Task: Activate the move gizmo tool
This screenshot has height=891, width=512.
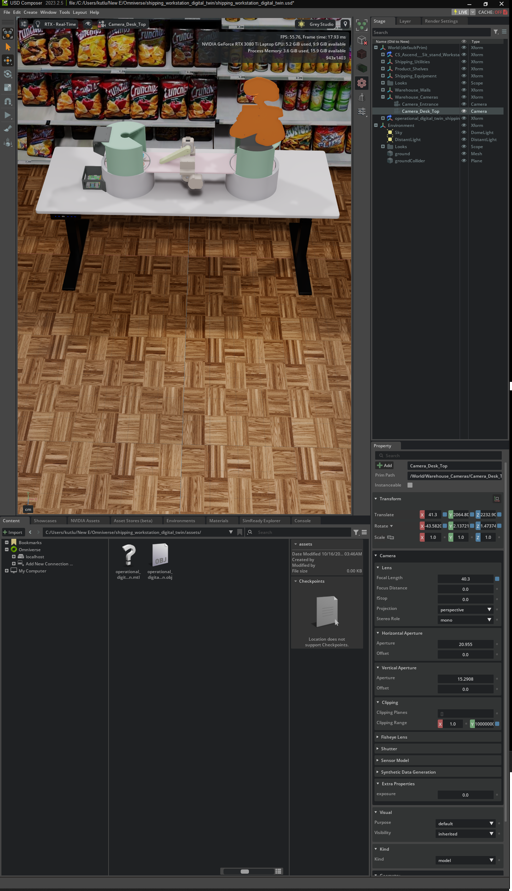Action: click(7, 60)
